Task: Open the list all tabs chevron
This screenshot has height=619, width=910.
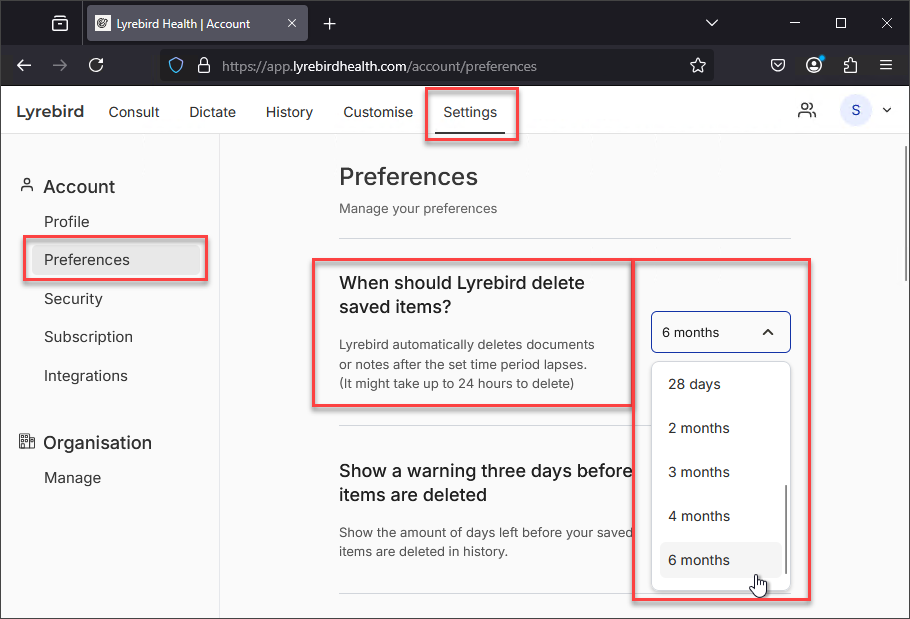Action: (x=712, y=23)
